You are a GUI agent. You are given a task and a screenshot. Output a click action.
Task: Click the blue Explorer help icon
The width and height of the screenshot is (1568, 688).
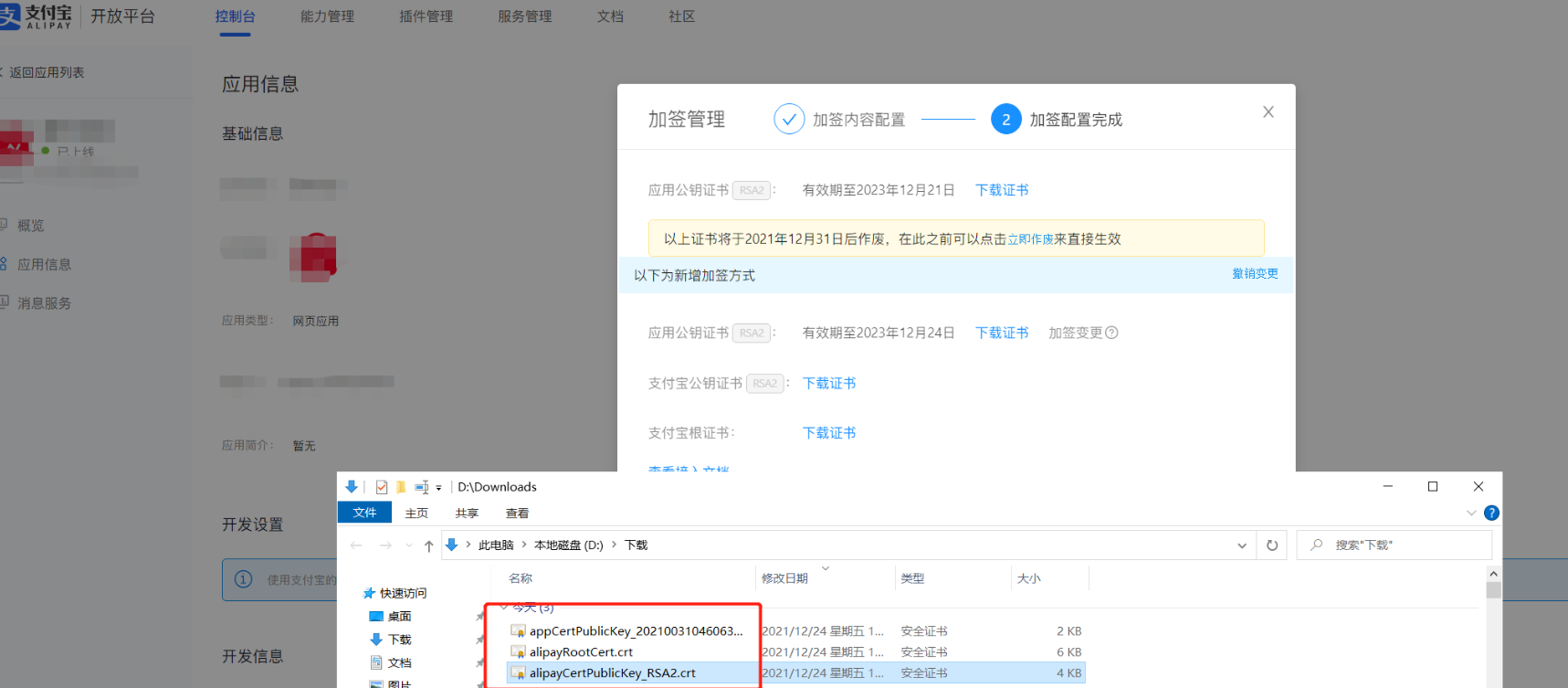(1491, 513)
